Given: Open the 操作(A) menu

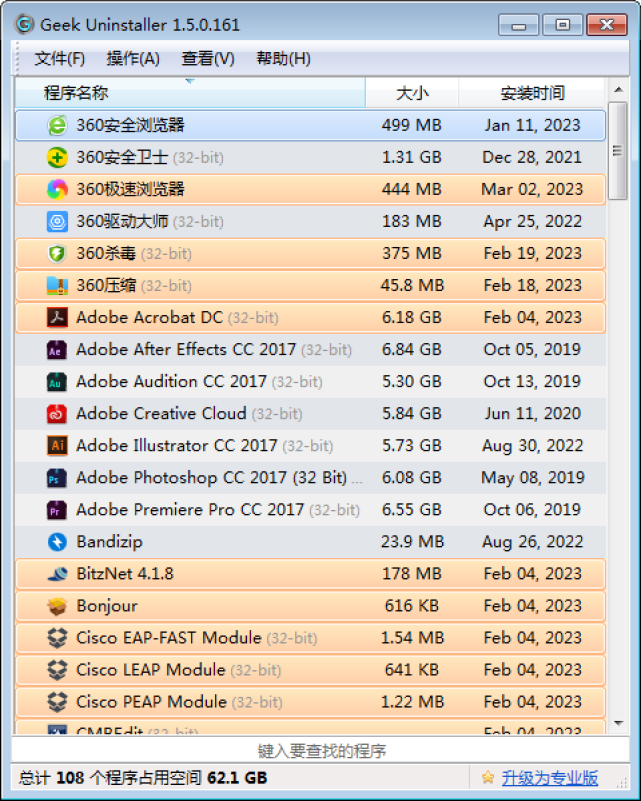Looking at the screenshot, I should [133, 59].
